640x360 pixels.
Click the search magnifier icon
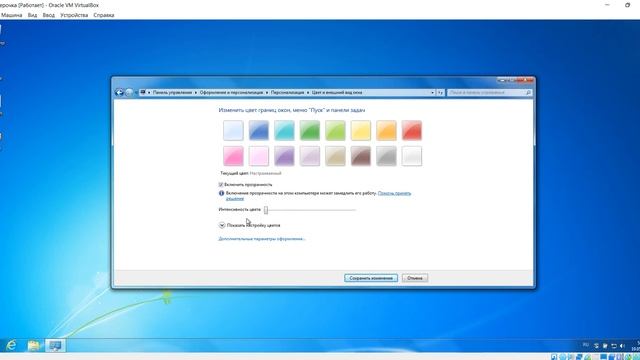528,93
